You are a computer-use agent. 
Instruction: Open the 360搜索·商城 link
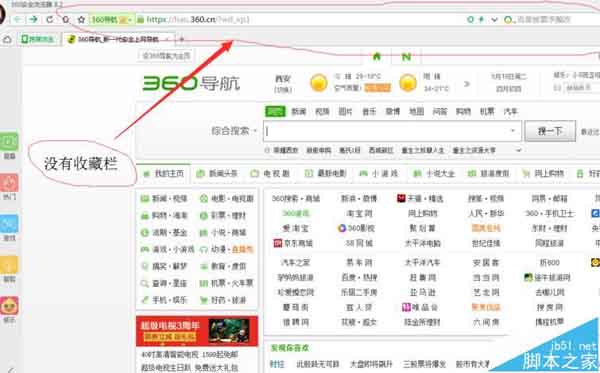pos(296,199)
